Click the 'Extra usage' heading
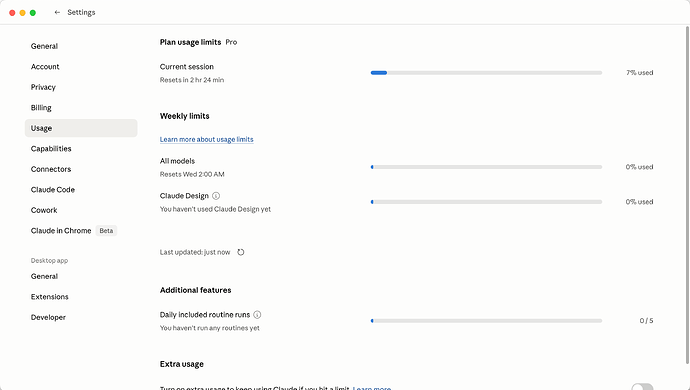 (182, 364)
